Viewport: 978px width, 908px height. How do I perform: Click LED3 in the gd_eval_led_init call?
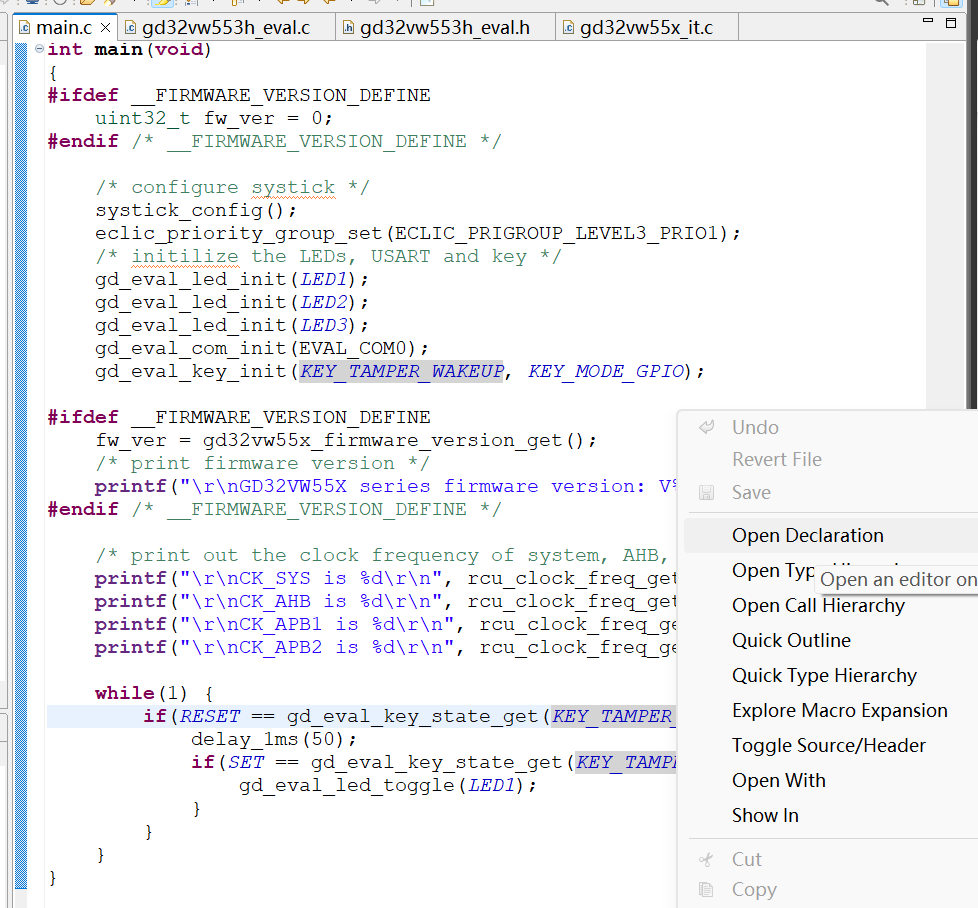click(x=324, y=326)
